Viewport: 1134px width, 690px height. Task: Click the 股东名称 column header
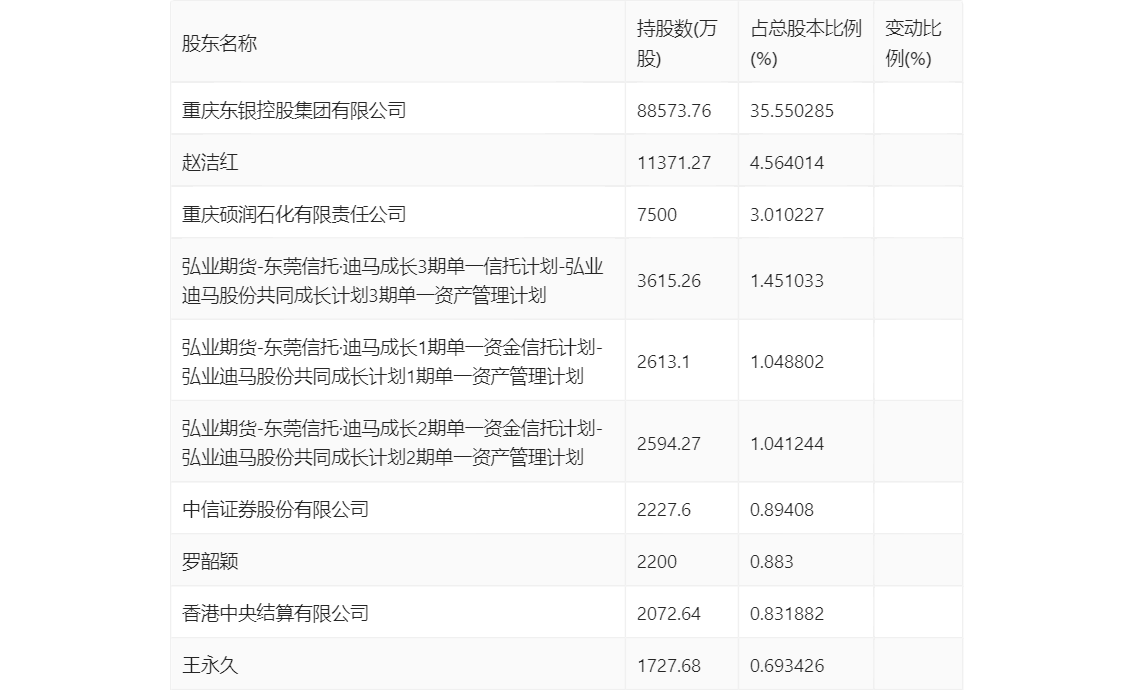click(219, 43)
